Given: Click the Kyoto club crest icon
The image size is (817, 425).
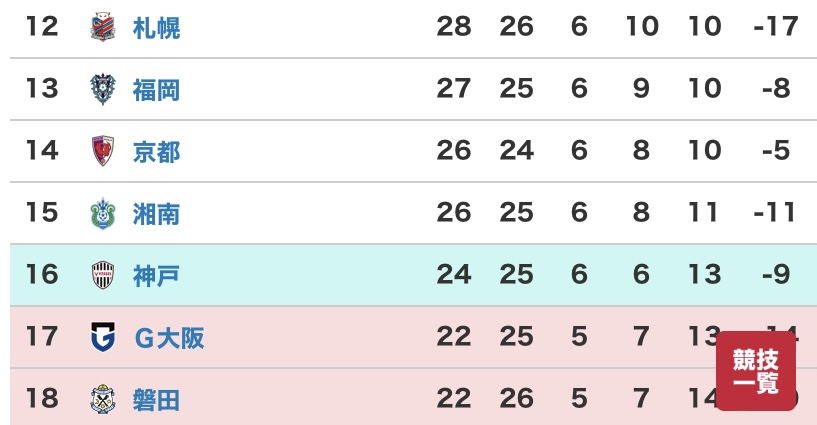Looking at the screenshot, I should pyautogui.click(x=103, y=151).
